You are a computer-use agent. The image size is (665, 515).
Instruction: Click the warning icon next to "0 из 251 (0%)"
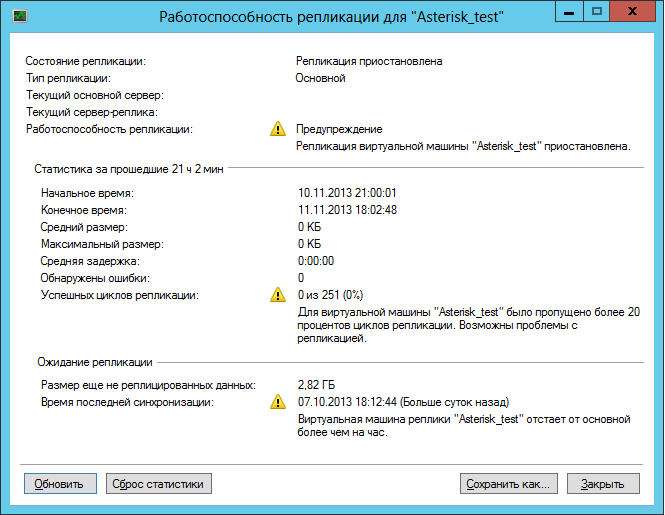[x=277, y=296]
